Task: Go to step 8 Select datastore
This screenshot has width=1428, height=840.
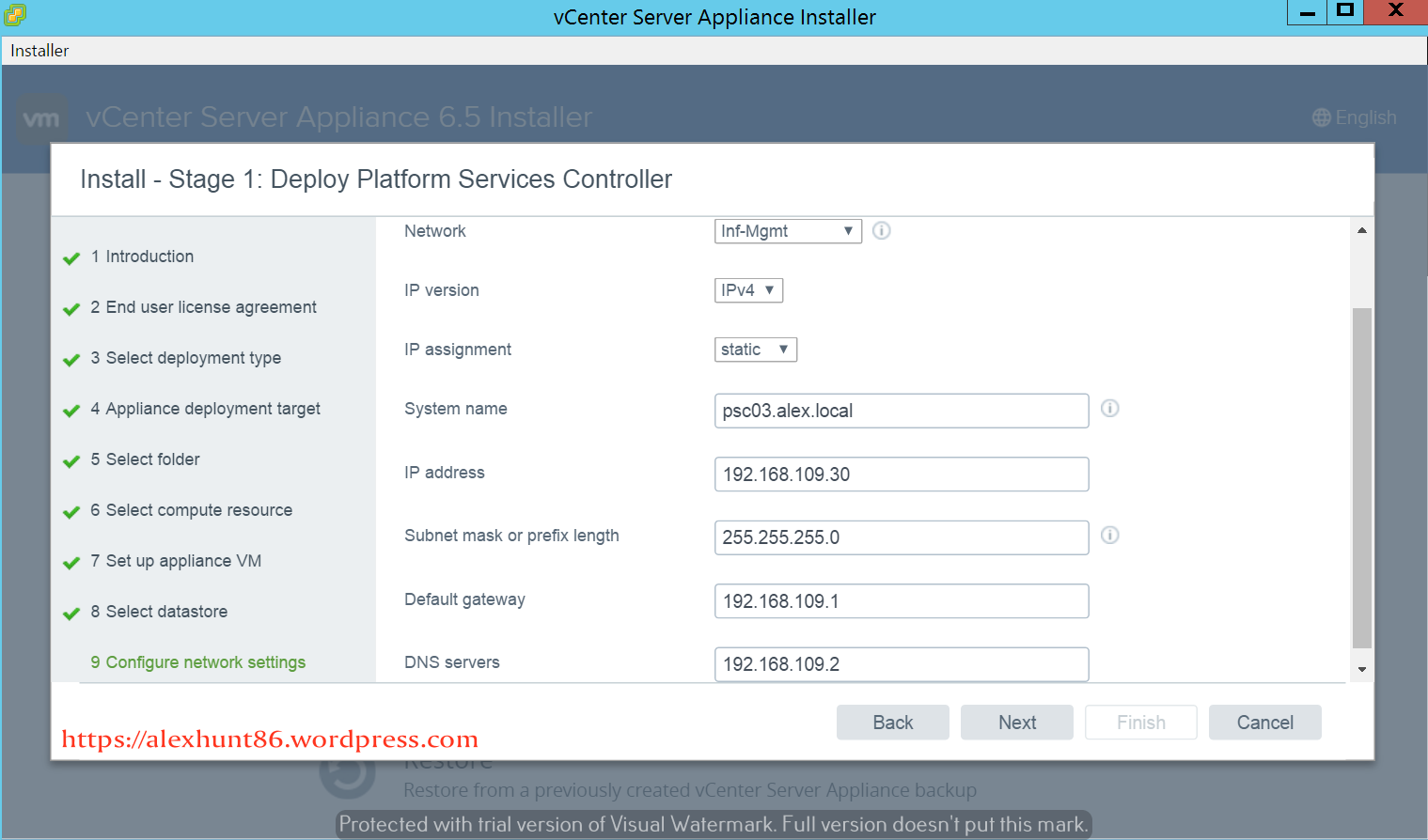Action: tap(159, 612)
